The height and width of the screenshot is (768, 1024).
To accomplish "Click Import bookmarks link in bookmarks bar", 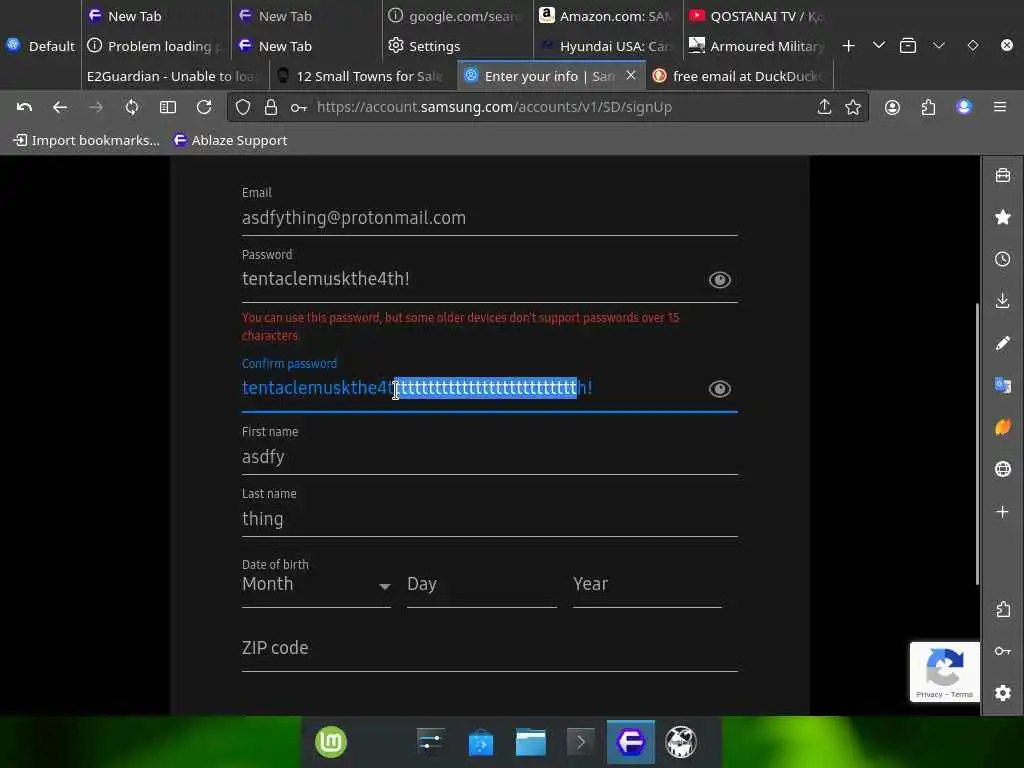I will [x=86, y=140].
